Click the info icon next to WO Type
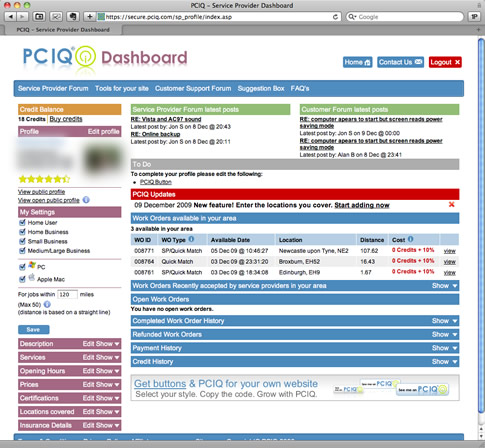Image resolution: width=485 pixels, height=448 pixels. 191,239
